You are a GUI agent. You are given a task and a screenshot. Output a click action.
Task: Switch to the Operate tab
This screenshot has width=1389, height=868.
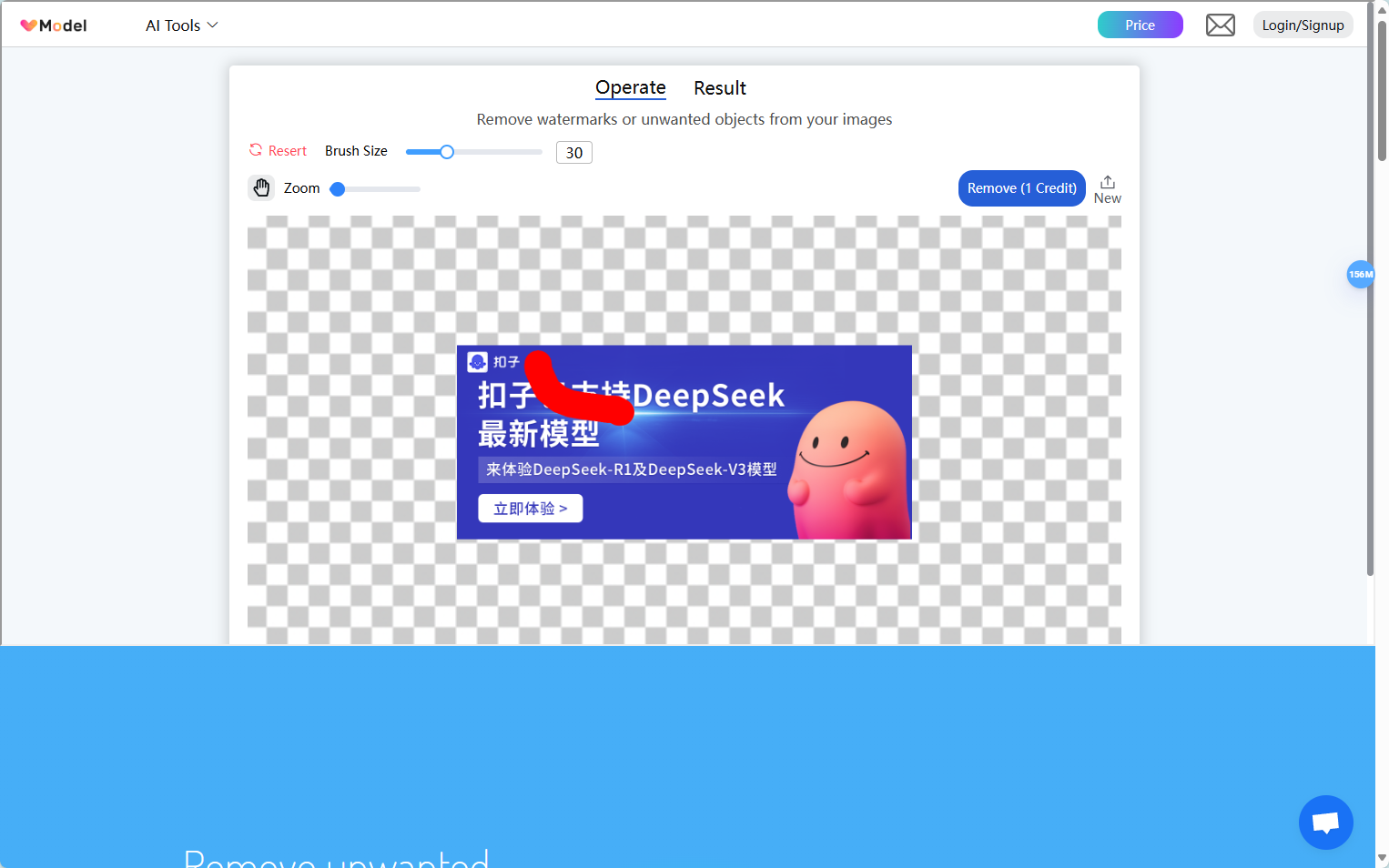tap(631, 88)
